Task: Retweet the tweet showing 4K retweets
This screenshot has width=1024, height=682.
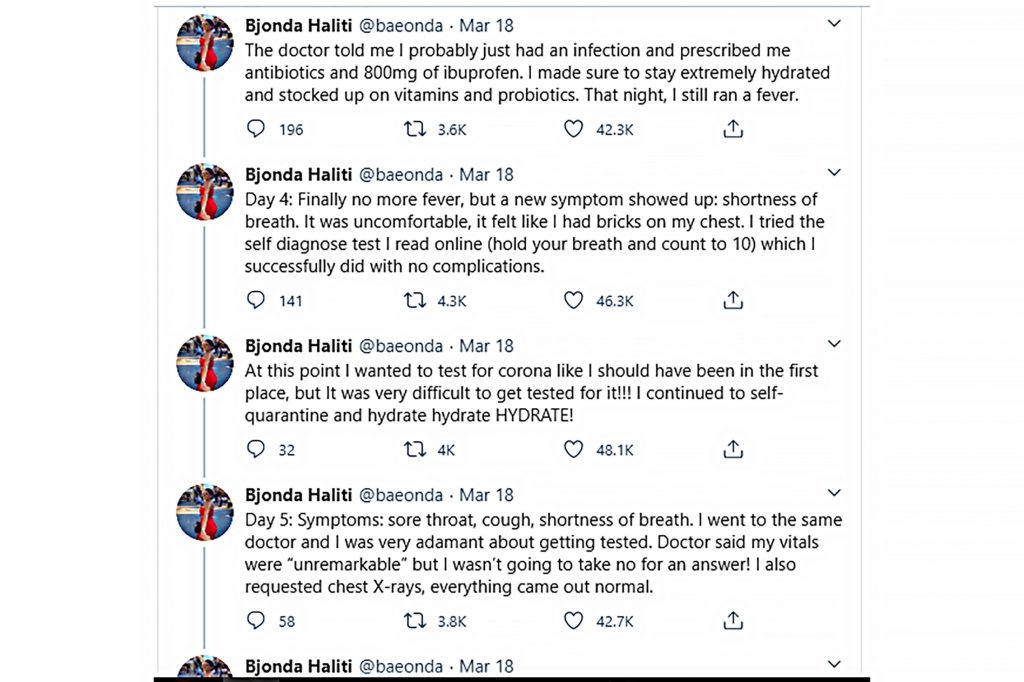Action: click(415, 449)
